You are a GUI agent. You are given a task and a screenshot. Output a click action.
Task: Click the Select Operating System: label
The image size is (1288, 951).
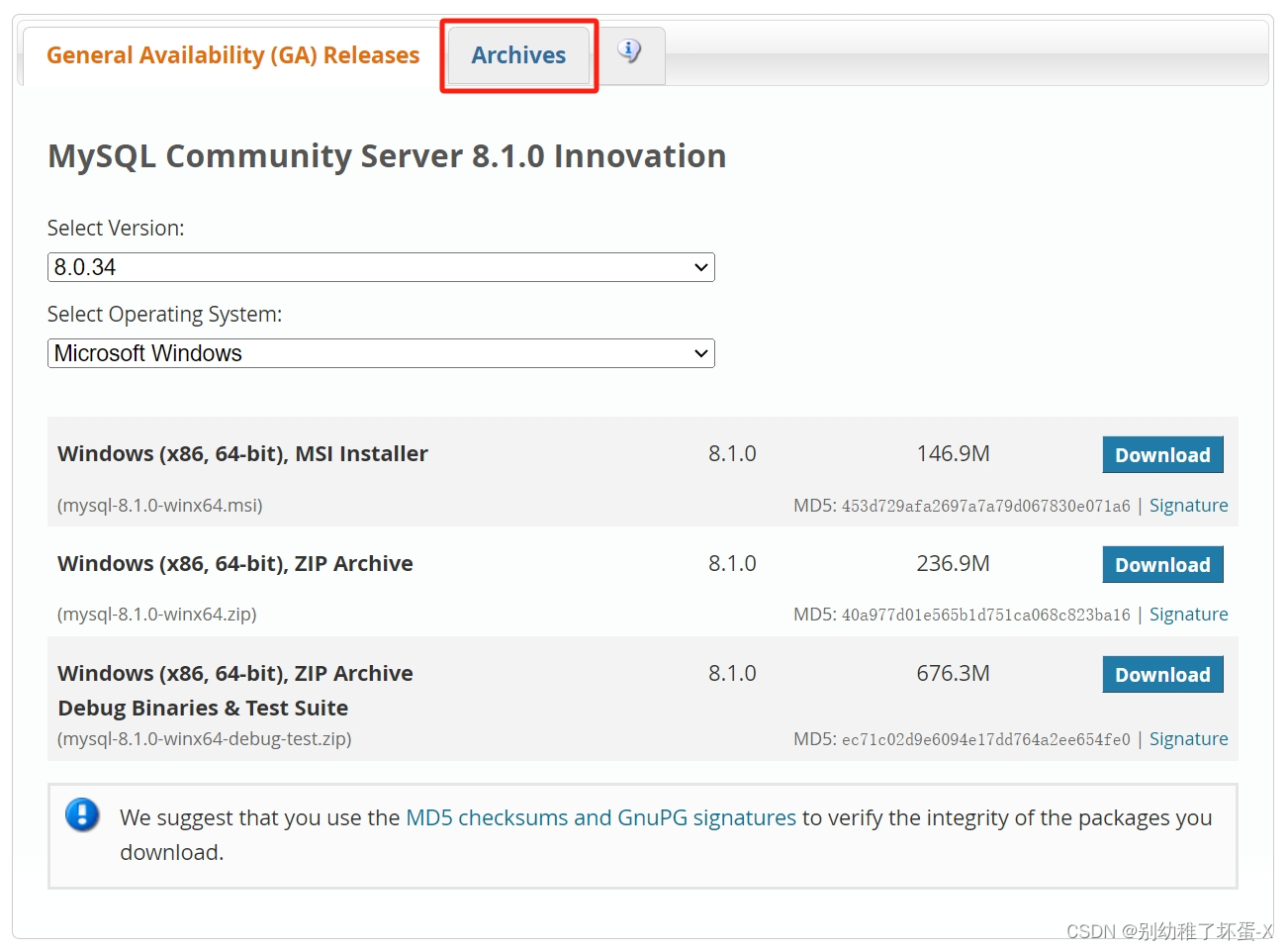click(x=164, y=314)
